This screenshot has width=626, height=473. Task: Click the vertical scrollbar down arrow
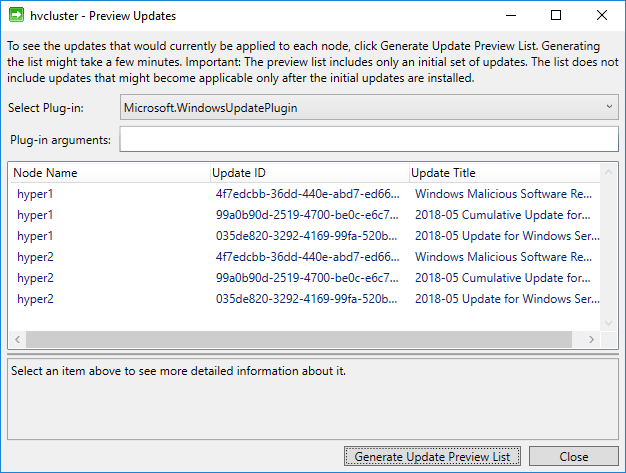pyautogui.click(x=608, y=323)
